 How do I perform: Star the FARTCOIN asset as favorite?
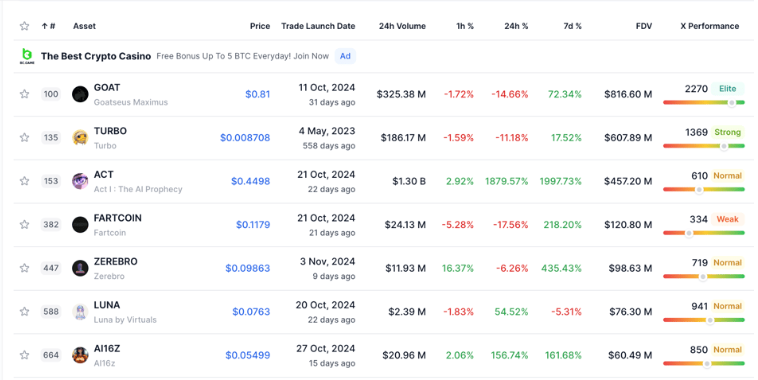pyautogui.click(x=24, y=224)
